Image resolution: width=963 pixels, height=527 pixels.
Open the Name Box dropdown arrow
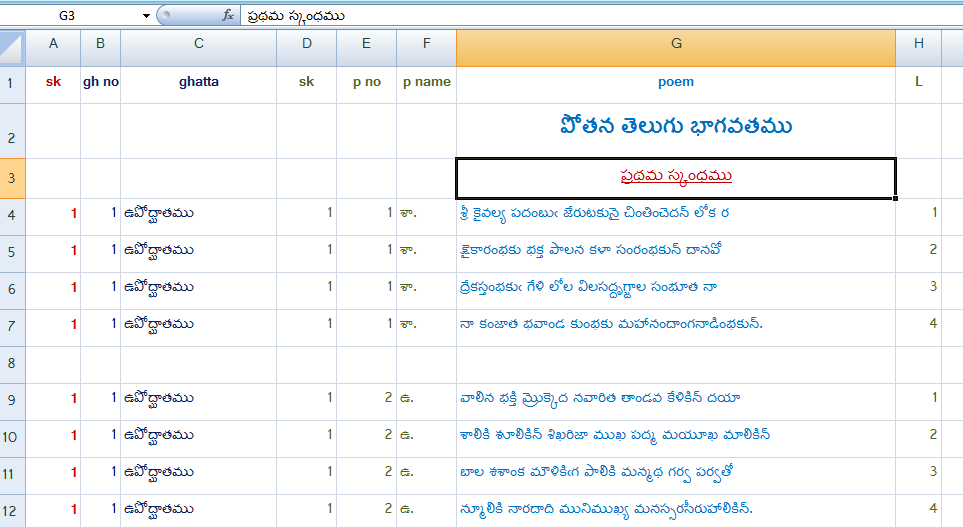click(146, 15)
